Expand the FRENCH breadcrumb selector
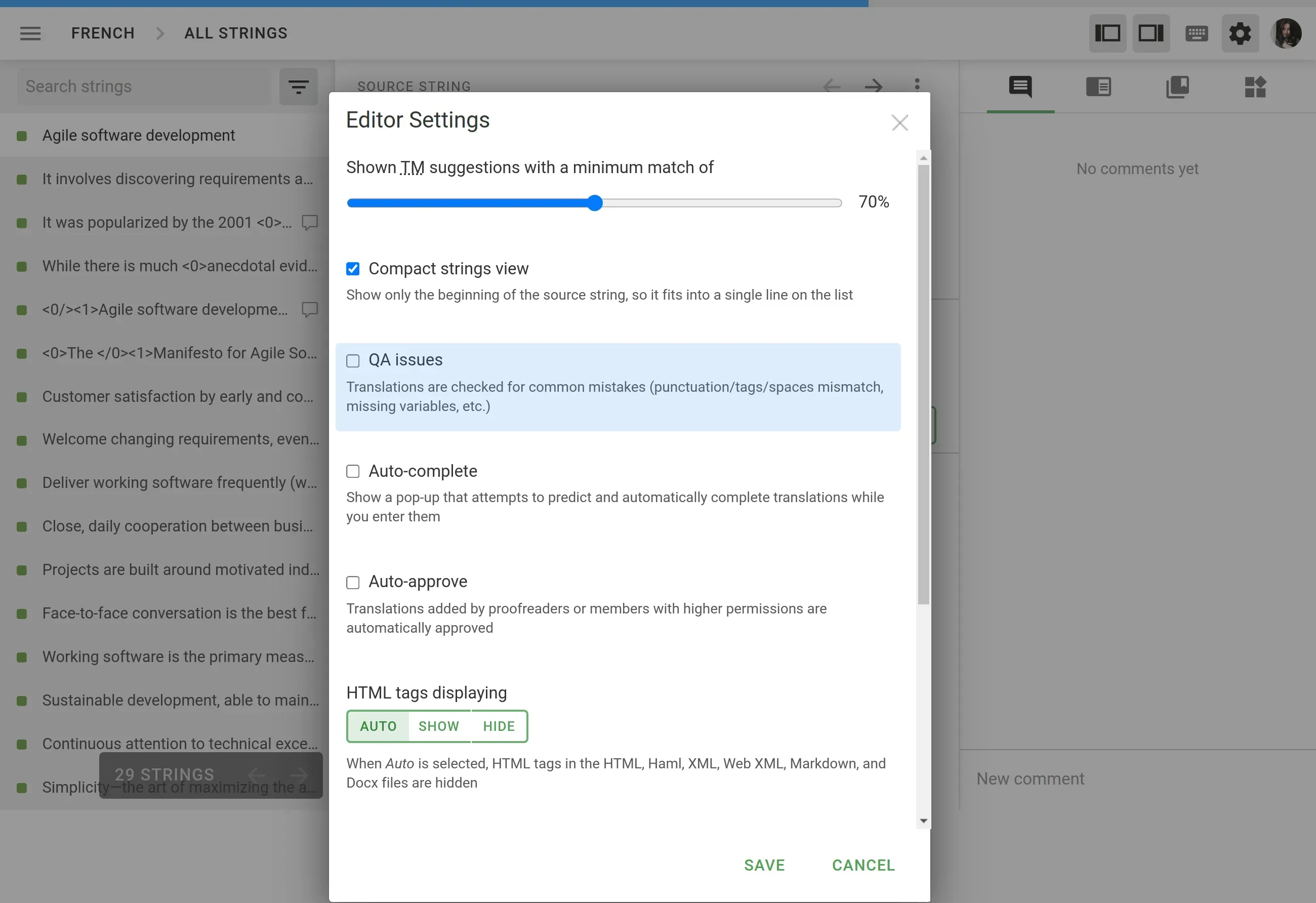The width and height of the screenshot is (1316, 903). pyautogui.click(x=102, y=33)
